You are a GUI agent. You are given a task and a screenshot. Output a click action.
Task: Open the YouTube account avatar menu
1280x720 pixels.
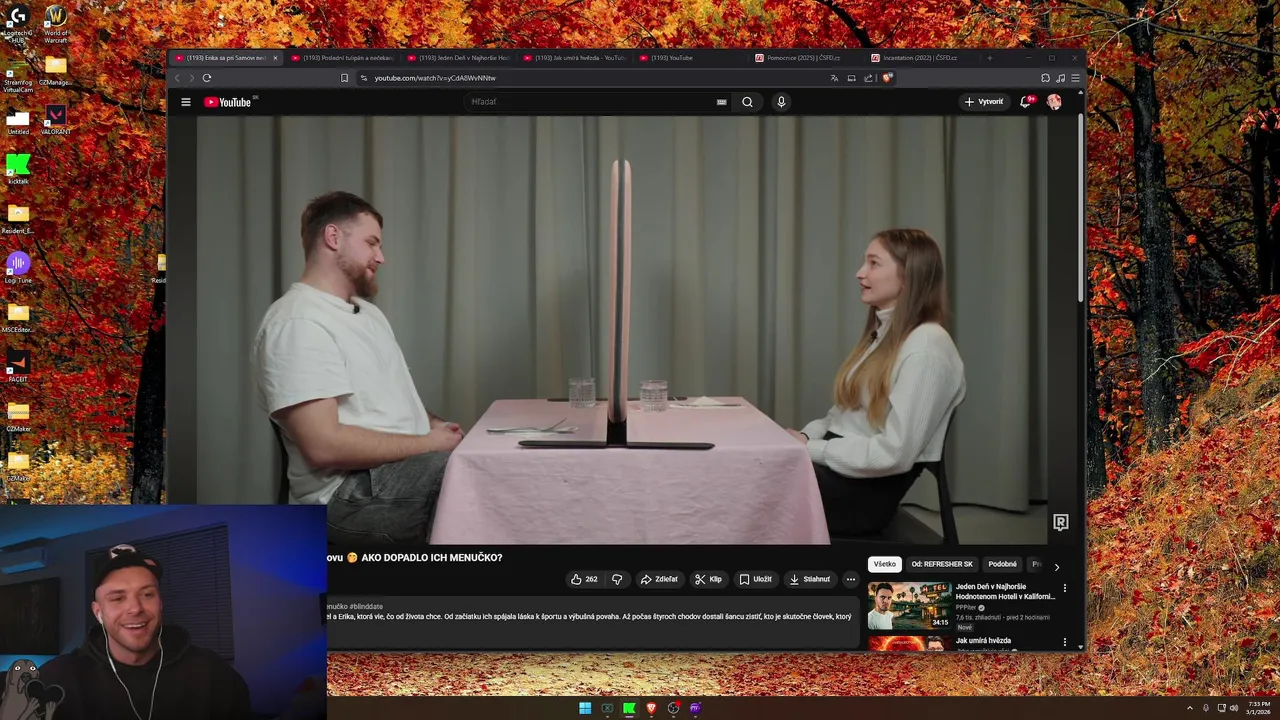(1054, 101)
